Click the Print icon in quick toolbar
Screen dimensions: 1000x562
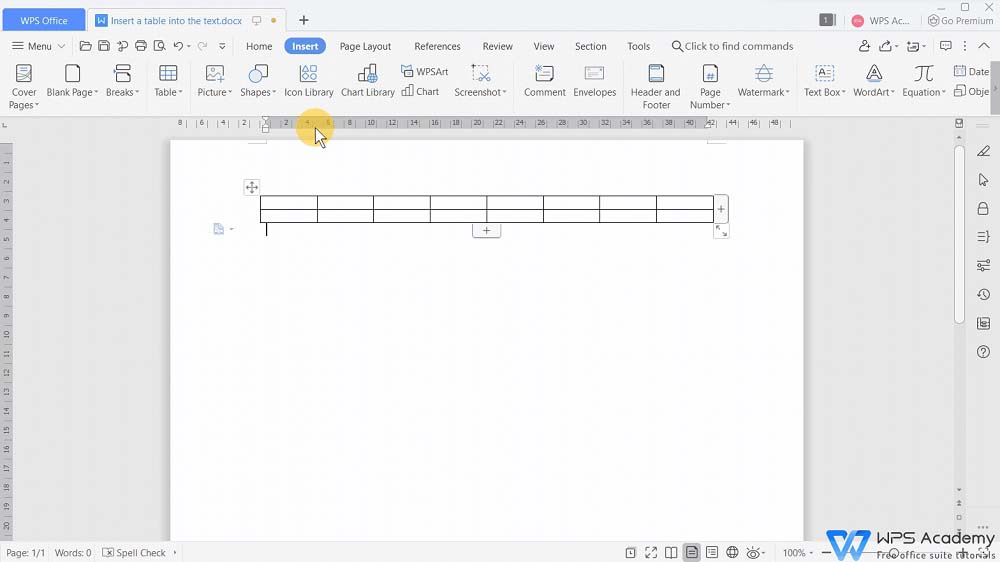click(141, 46)
